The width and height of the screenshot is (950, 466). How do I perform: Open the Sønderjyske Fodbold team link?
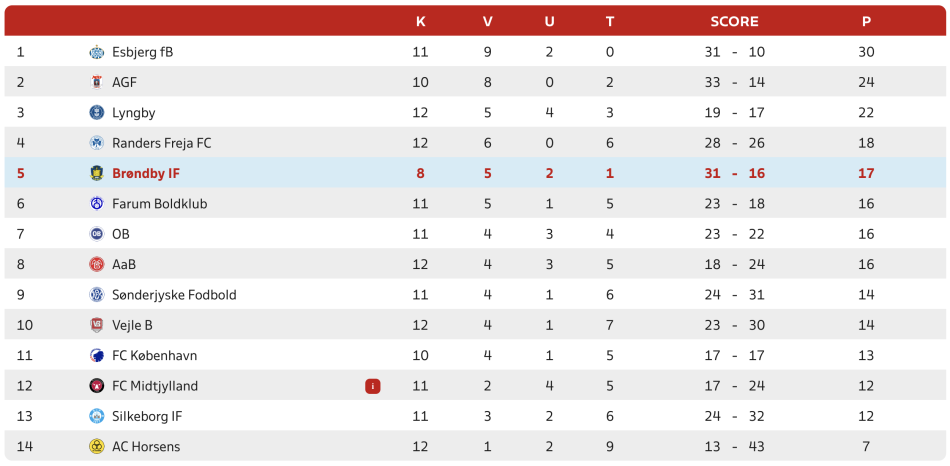click(174, 295)
